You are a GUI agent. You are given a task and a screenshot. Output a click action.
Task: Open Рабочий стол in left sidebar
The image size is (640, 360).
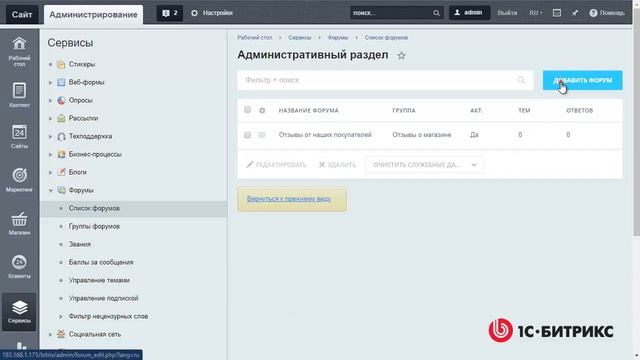19,51
